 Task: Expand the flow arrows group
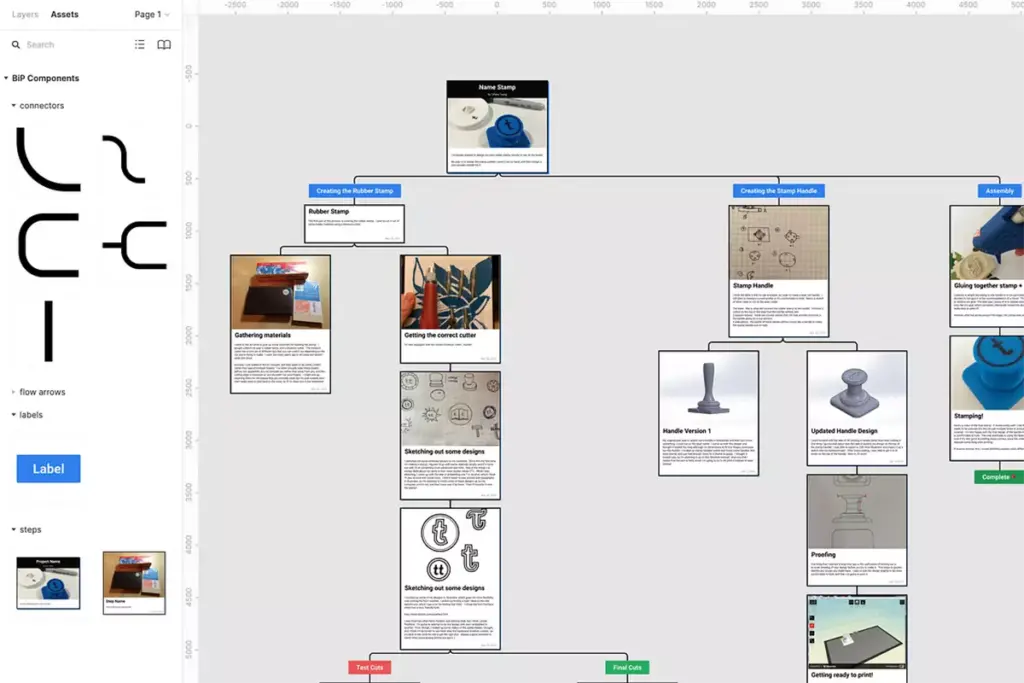point(14,392)
